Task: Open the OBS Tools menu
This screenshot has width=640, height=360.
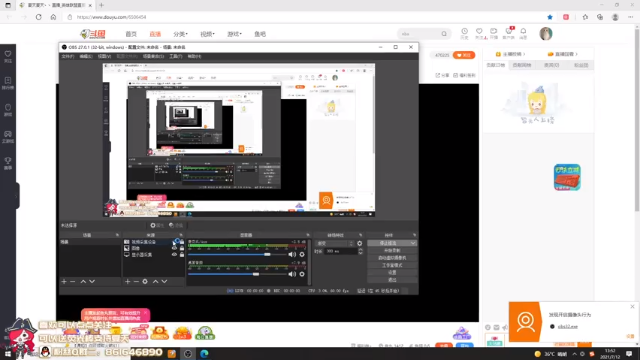Action: pyautogui.click(x=176, y=56)
